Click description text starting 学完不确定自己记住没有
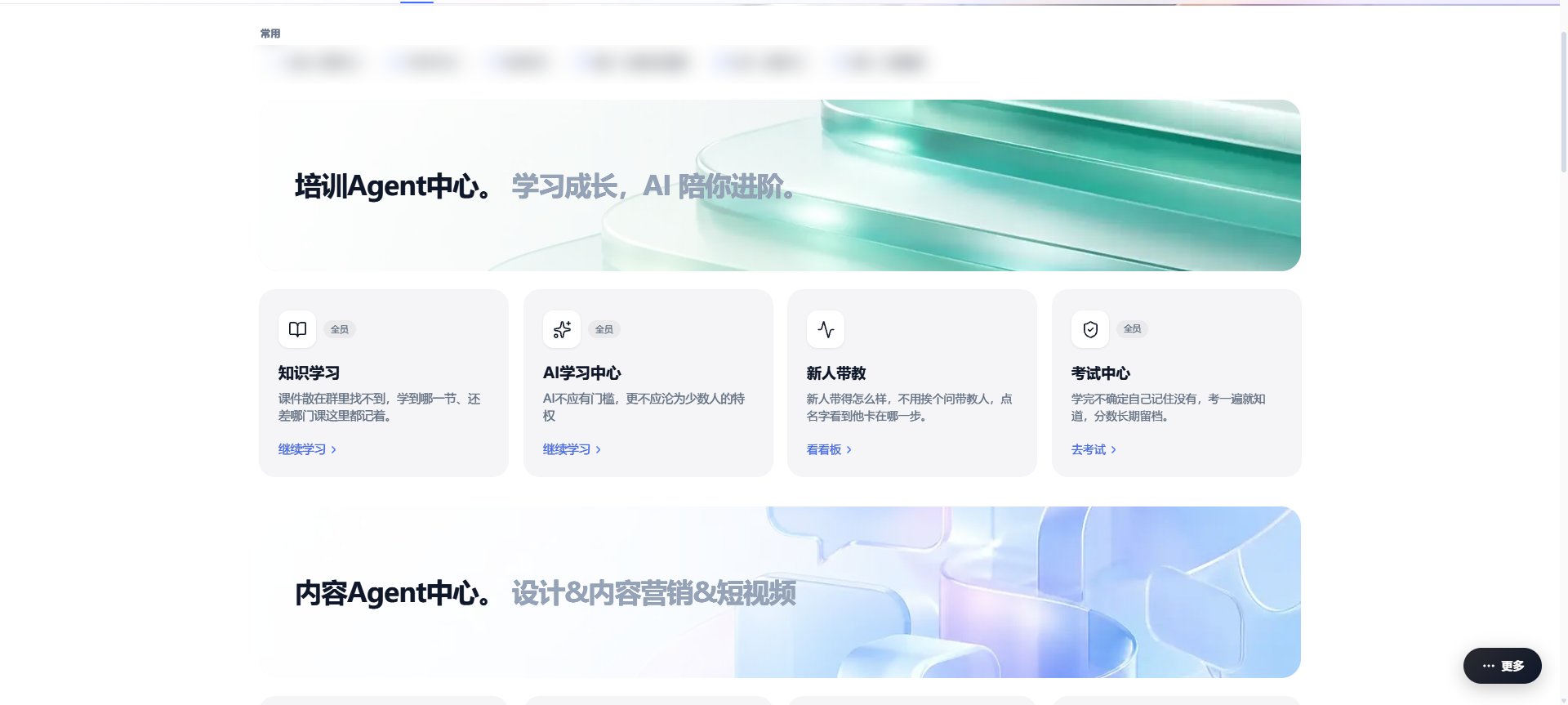 [x=1168, y=407]
